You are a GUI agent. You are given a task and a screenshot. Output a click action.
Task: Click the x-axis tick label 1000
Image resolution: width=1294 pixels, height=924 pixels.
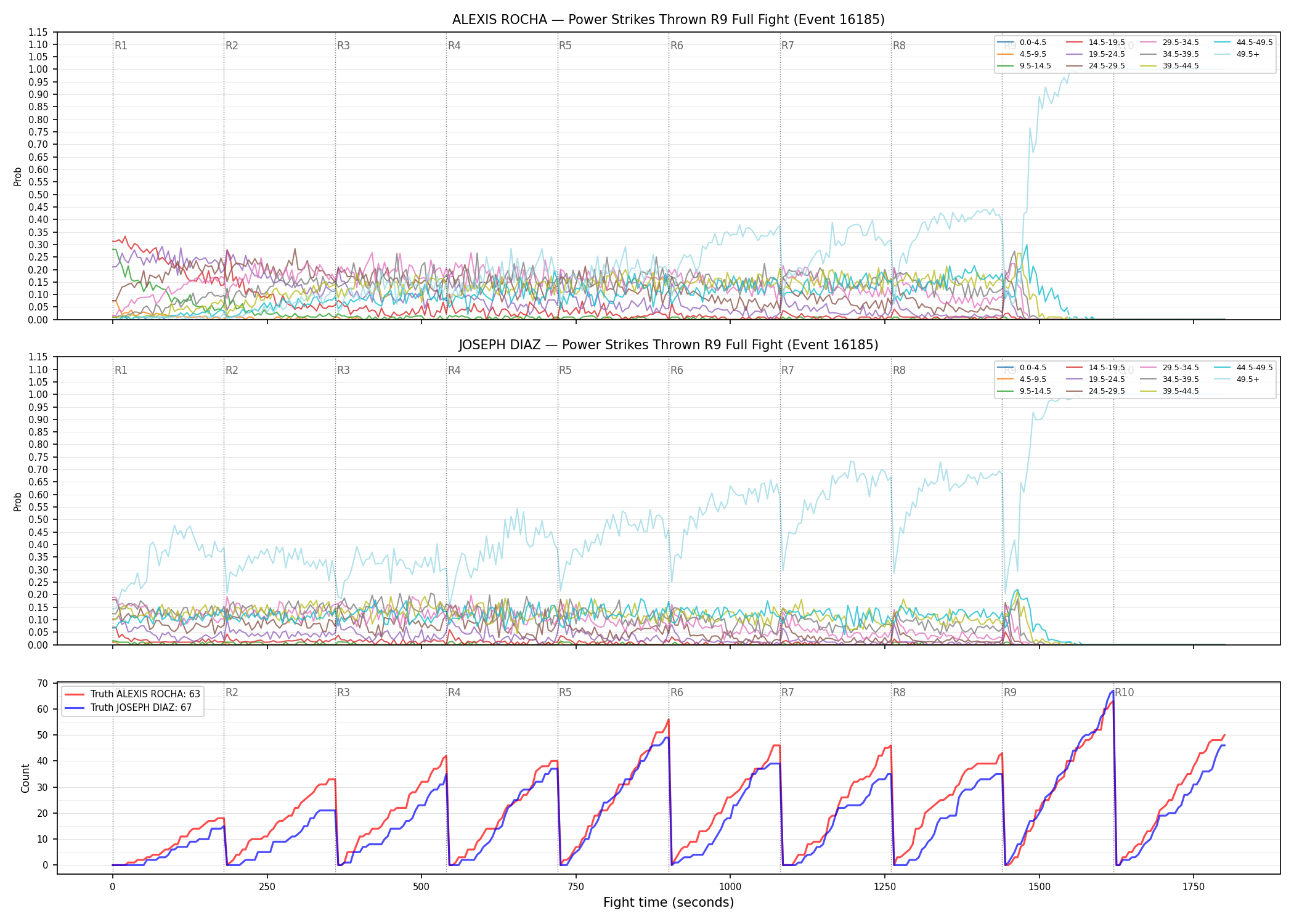point(730,887)
